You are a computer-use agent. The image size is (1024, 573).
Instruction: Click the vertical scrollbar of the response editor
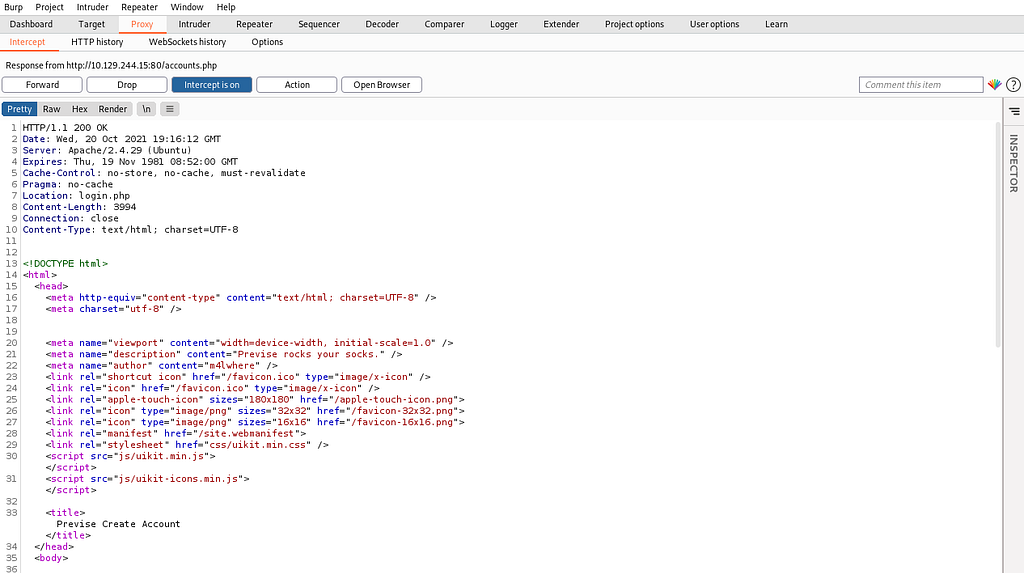998,235
